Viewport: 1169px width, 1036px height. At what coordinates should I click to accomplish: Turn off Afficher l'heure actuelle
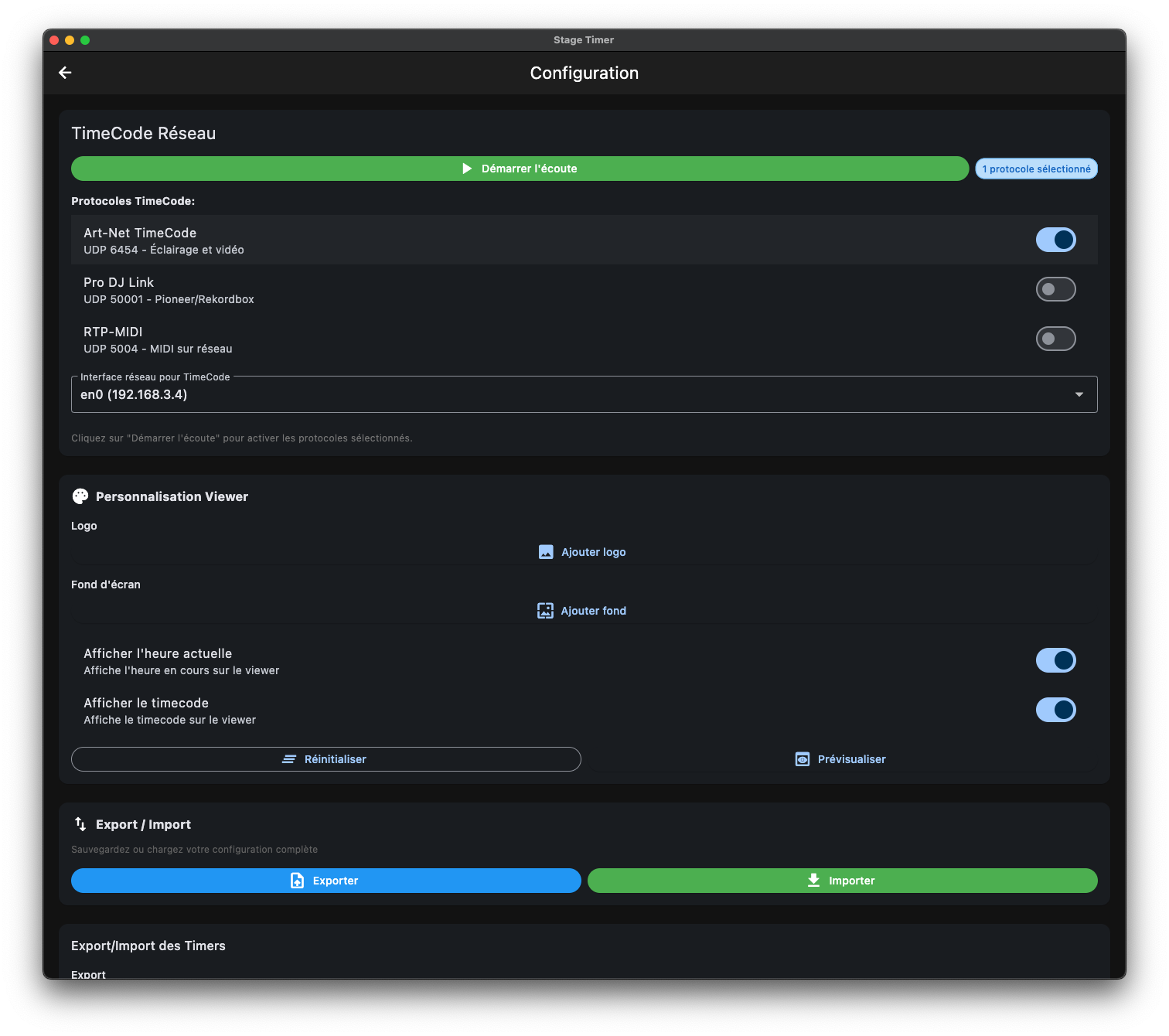[1055, 660]
